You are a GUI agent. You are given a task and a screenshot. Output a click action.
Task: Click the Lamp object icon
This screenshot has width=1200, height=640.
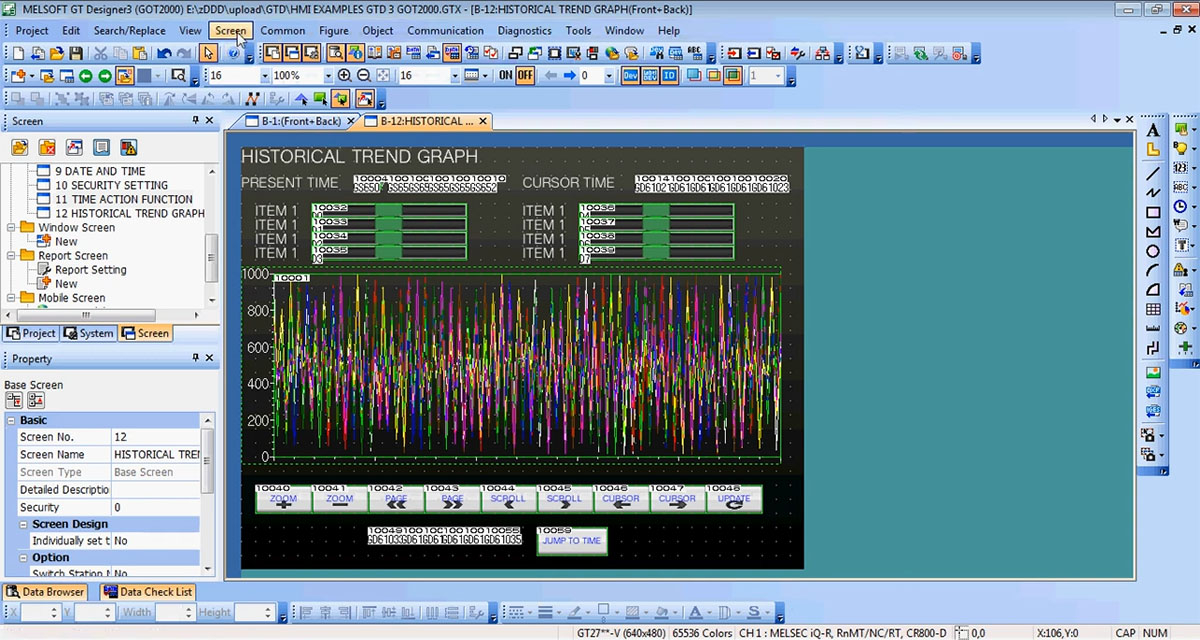coord(1181,149)
